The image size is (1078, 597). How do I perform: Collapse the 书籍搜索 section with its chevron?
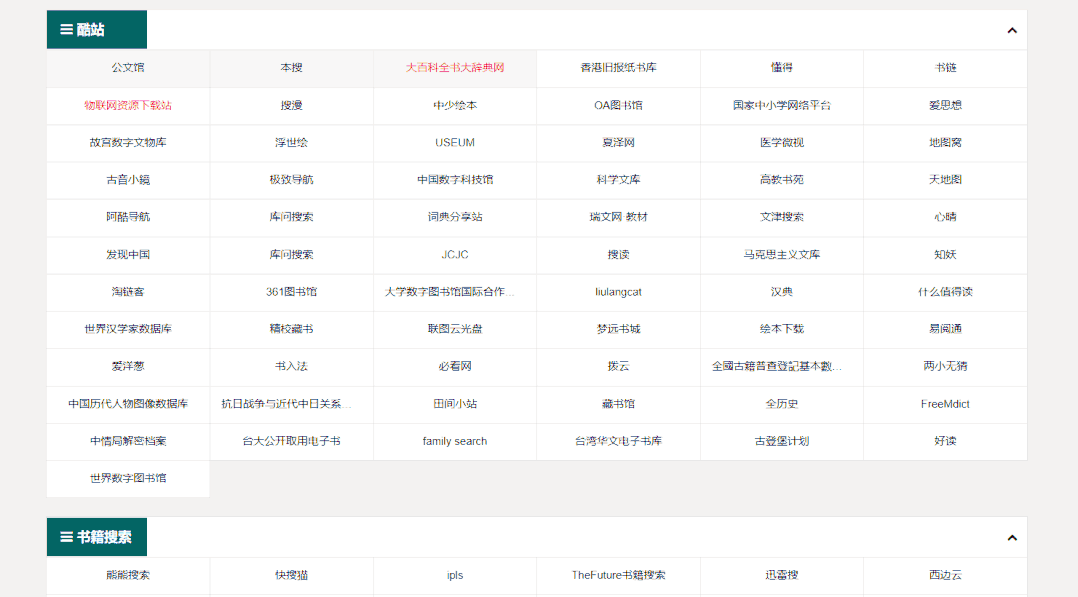1011,538
